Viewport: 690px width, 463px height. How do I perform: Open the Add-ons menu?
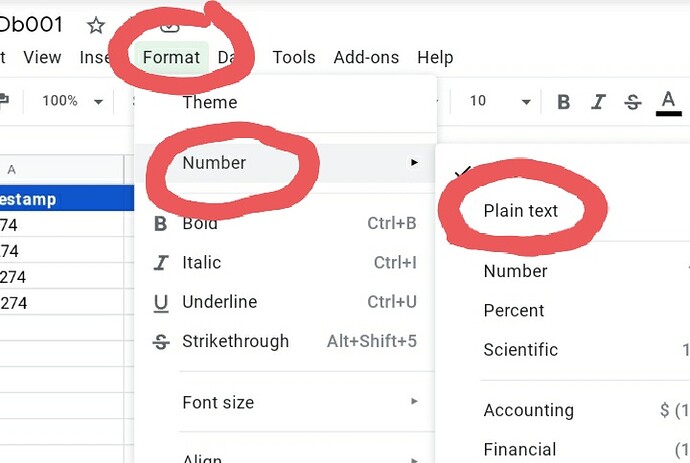366,57
